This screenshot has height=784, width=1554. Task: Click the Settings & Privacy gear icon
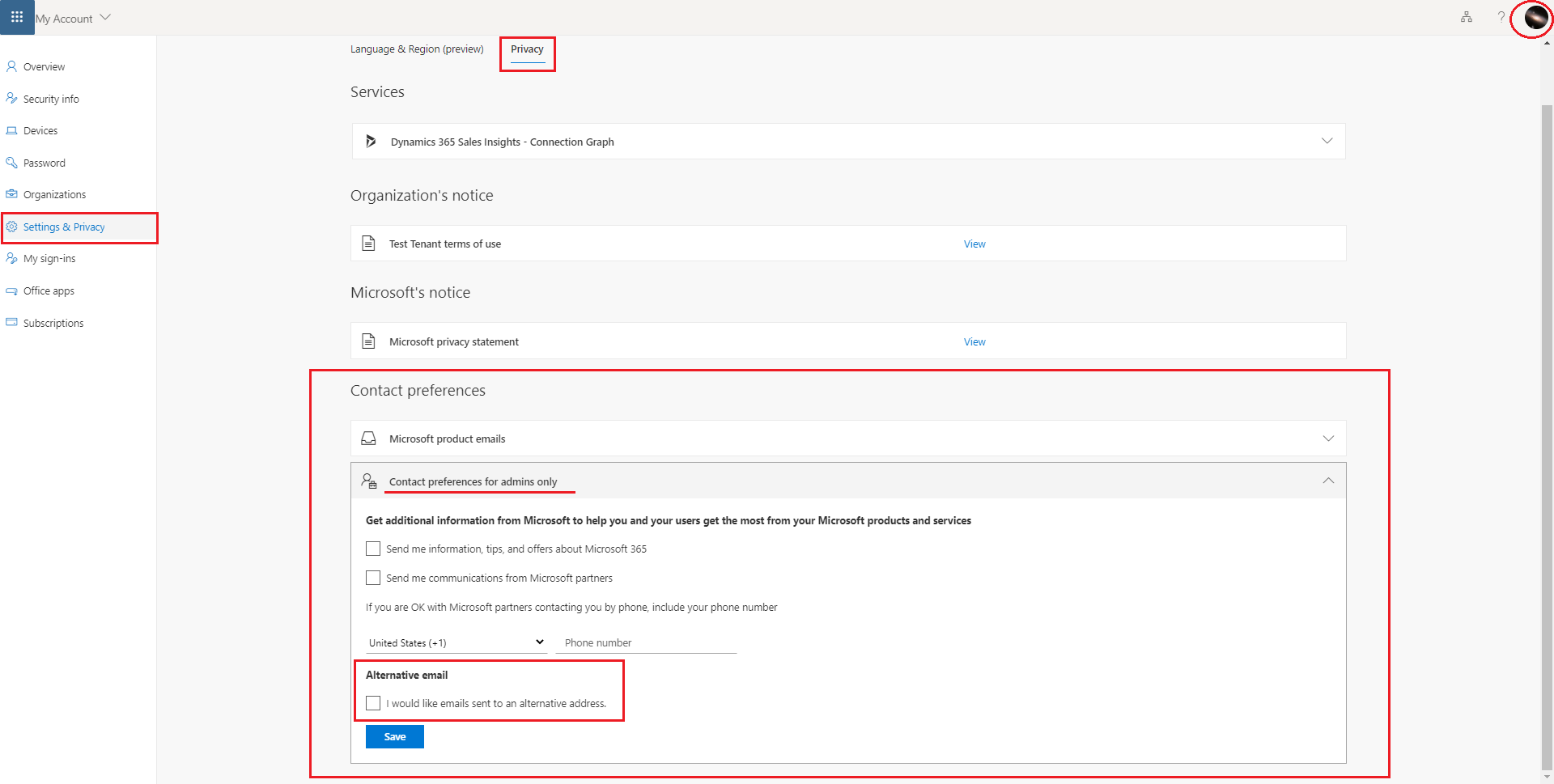[11, 227]
